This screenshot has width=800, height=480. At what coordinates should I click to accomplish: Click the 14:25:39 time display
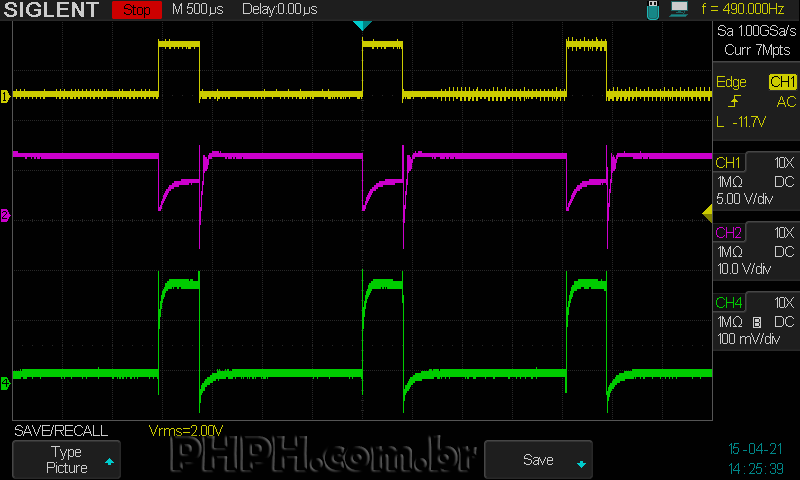point(756,468)
